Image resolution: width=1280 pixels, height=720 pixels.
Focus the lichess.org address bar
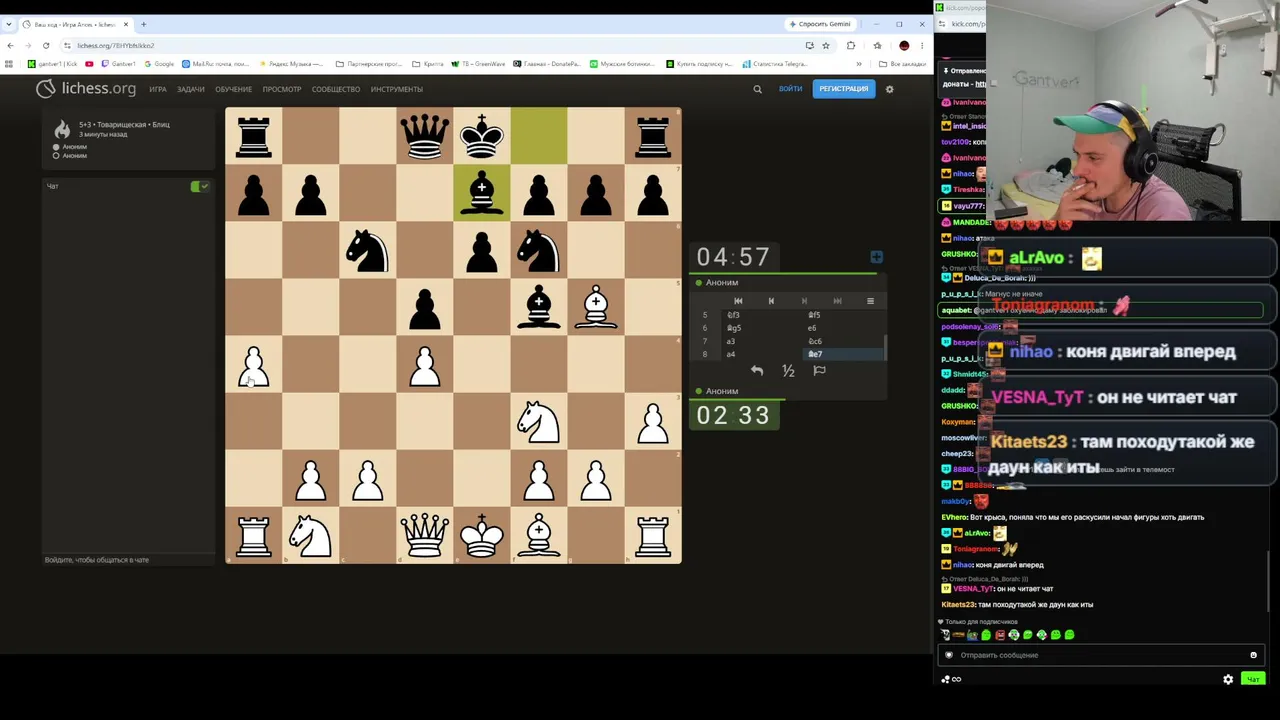(x=430, y=45)
